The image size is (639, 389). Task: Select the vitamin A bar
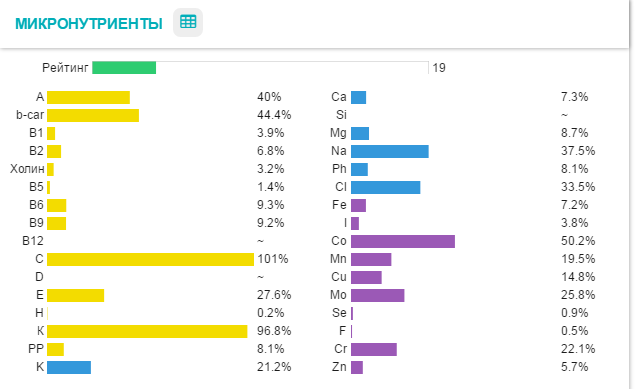coord(88,97)
